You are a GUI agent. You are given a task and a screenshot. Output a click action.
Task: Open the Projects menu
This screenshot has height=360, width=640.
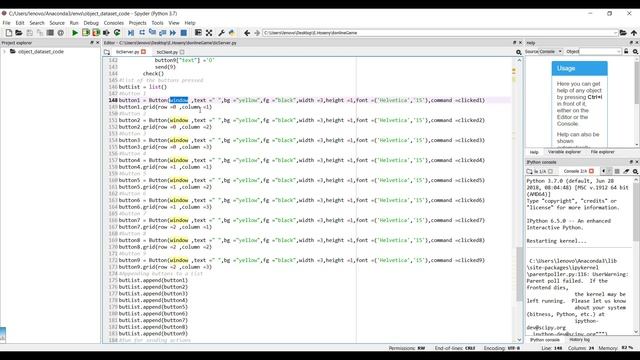click(x=138, y=23)
